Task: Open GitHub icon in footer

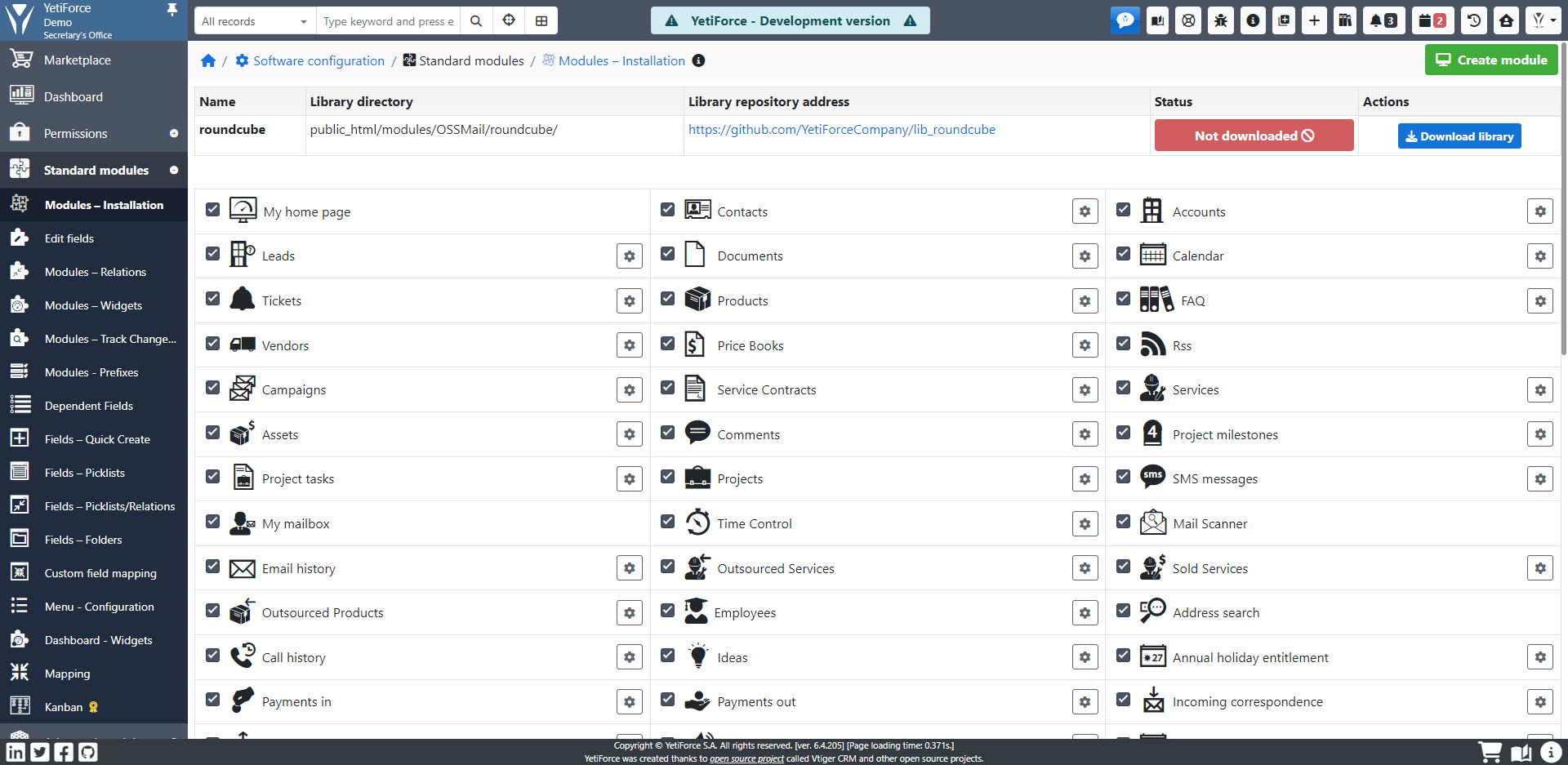Action: coord(88,752)
